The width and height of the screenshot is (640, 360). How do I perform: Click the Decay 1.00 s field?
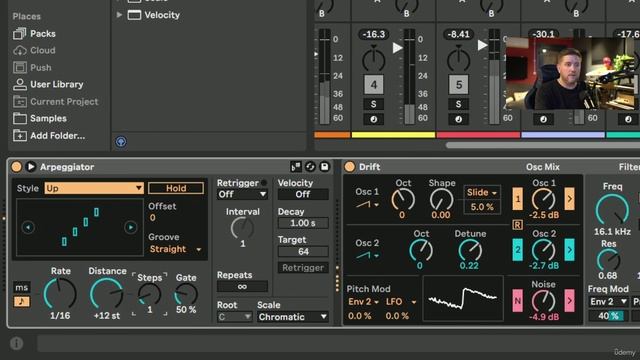coord(303,223)
